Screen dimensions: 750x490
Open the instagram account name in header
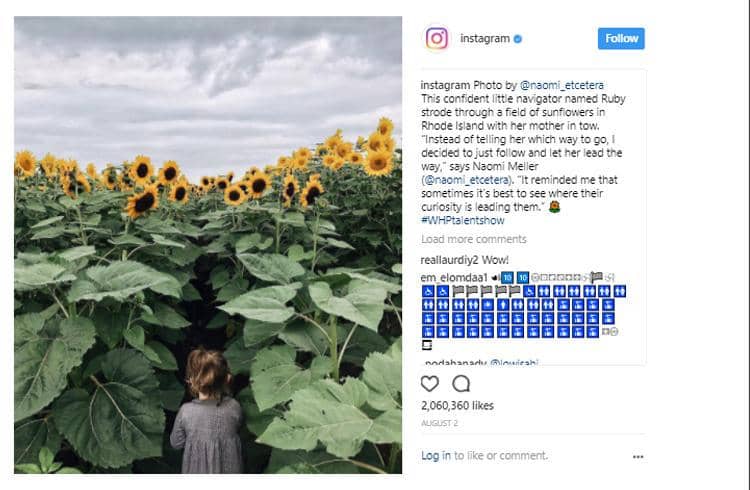tap(485, 39)
